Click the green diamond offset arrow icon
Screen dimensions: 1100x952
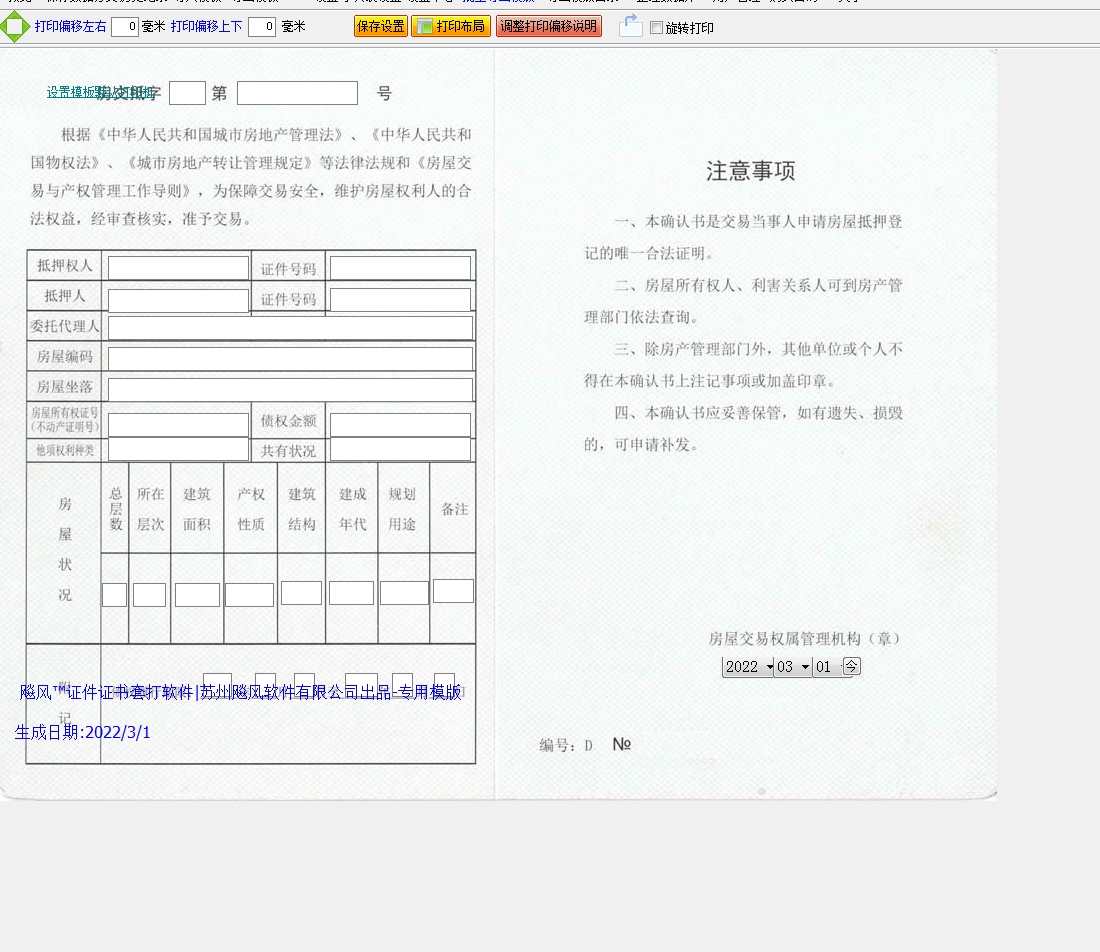click(x=14, y=27)
